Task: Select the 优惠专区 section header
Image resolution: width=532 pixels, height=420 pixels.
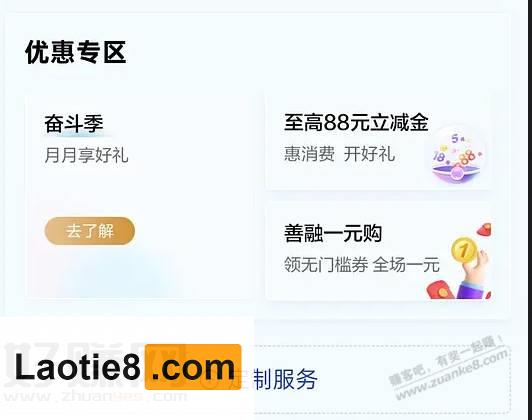Action: [x=76, y=52]
